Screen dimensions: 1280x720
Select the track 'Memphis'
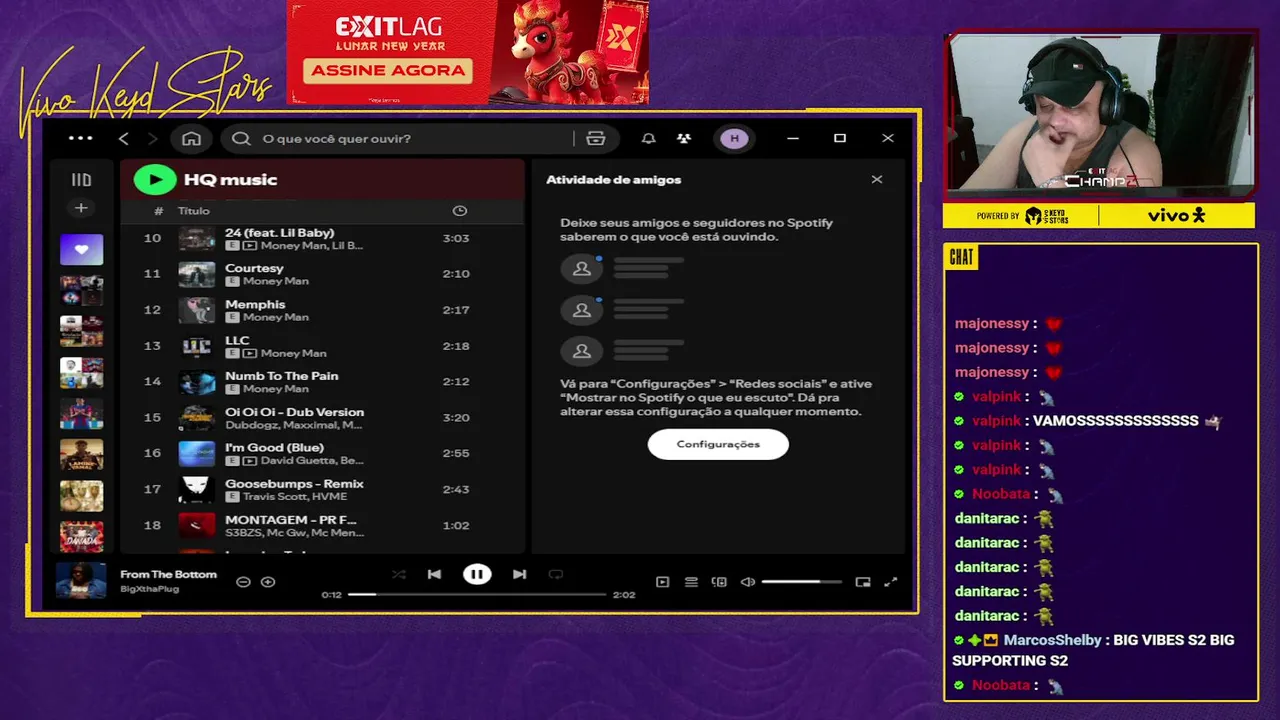(322, 310)
